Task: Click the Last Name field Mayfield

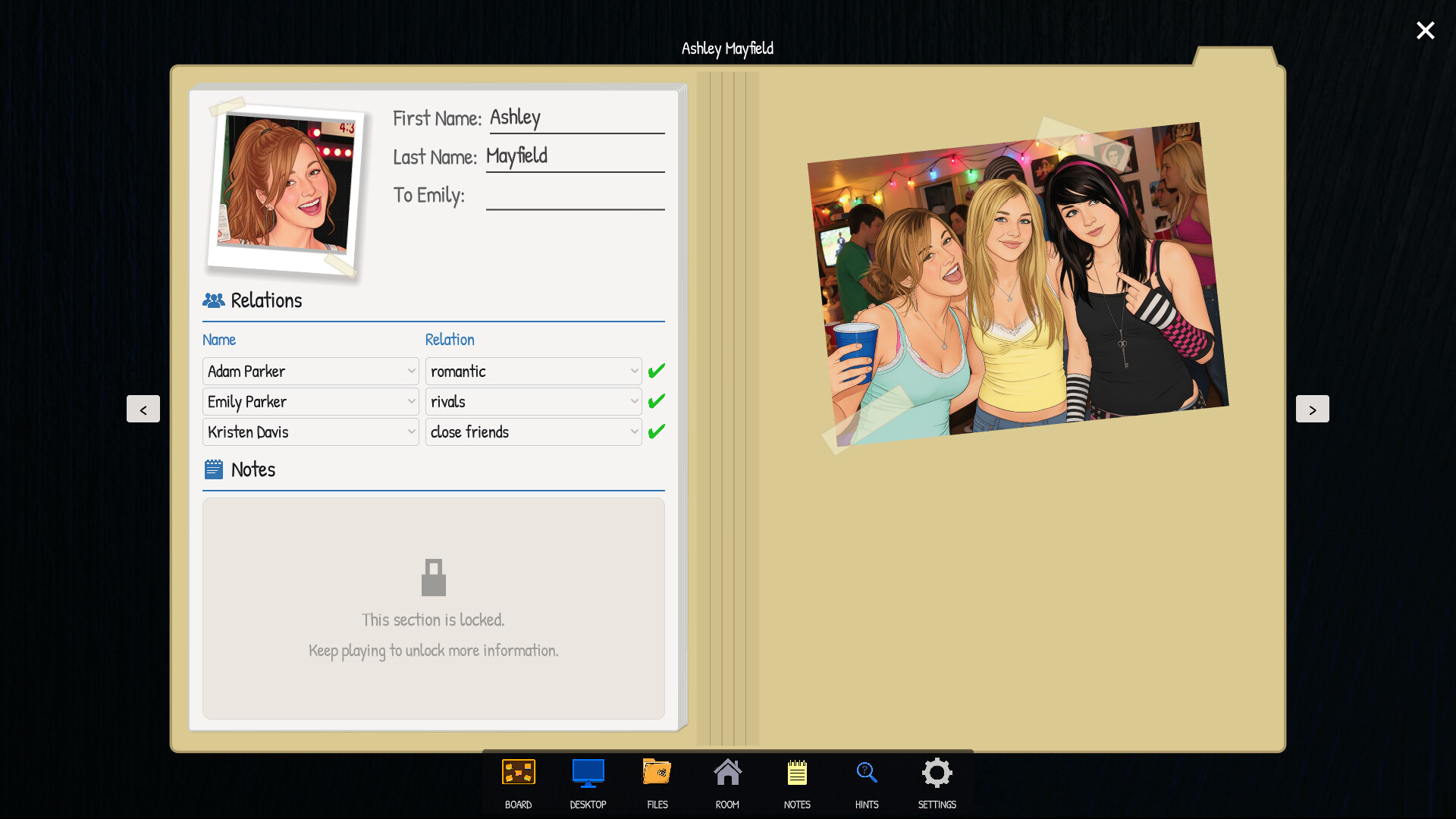Action: 575,157
